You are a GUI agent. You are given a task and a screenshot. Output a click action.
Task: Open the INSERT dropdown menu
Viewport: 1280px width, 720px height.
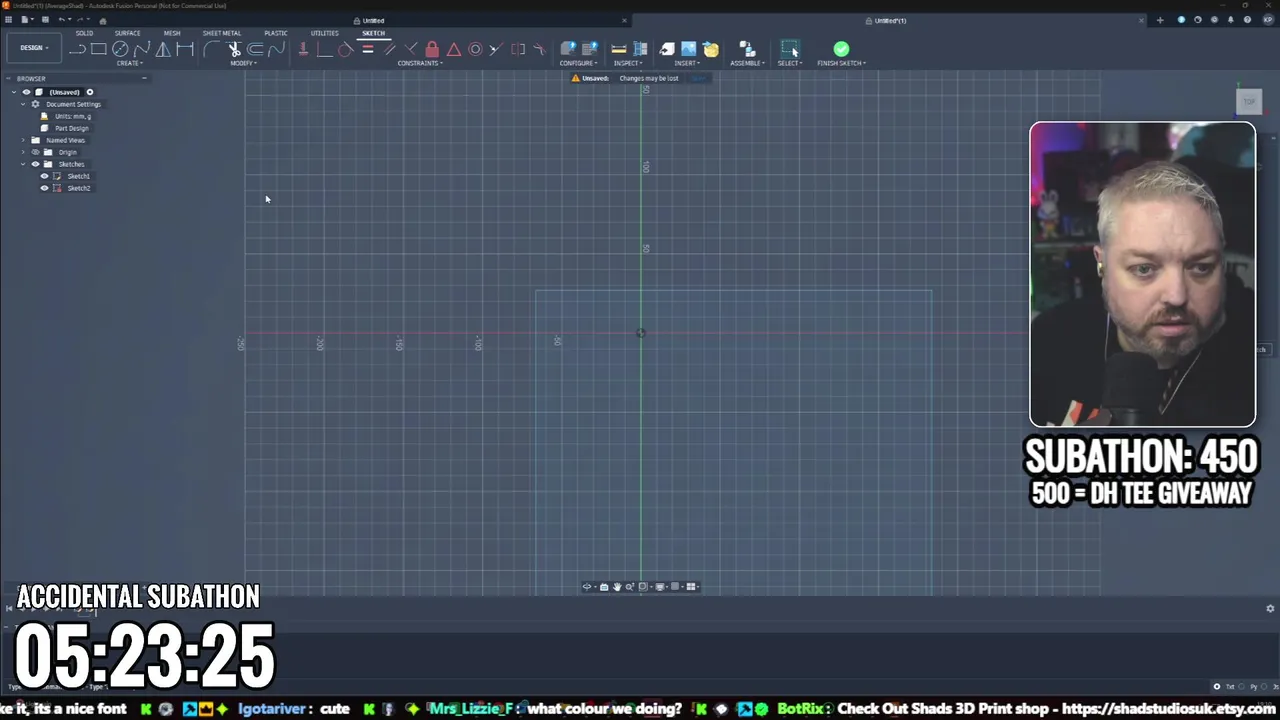pos(686,63)
